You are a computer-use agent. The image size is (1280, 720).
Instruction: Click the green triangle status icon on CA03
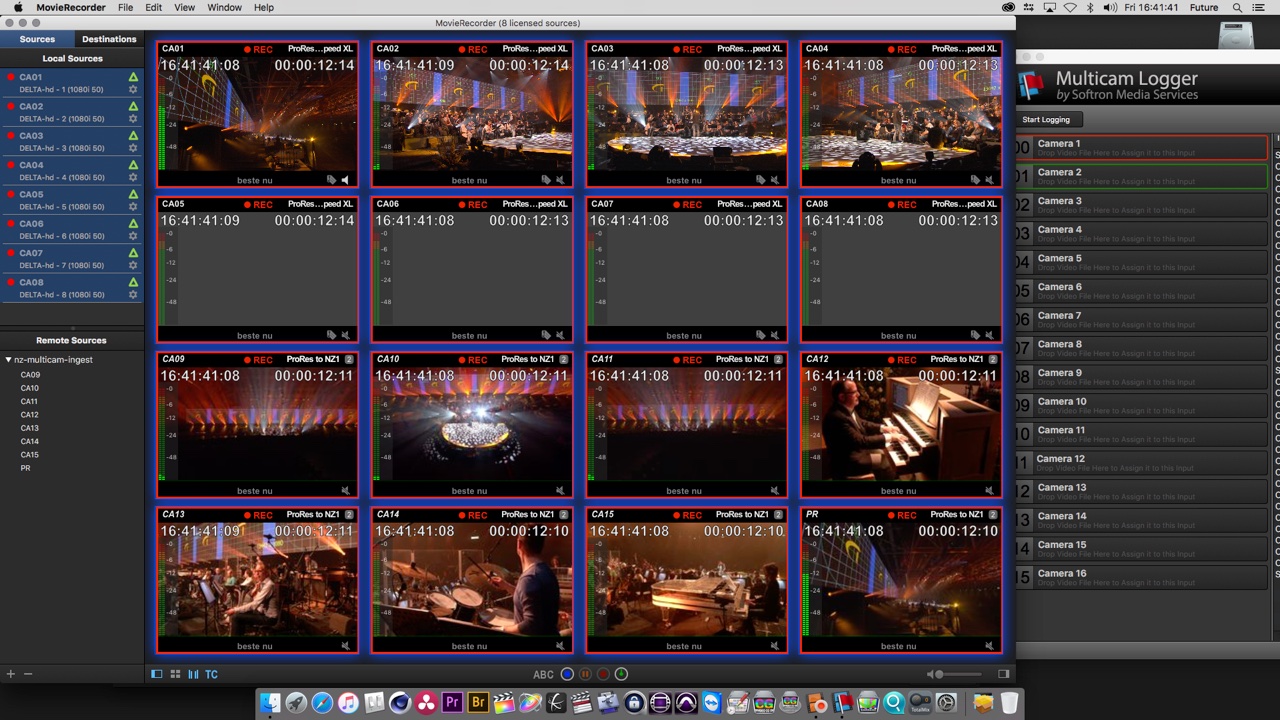[133, 135]
